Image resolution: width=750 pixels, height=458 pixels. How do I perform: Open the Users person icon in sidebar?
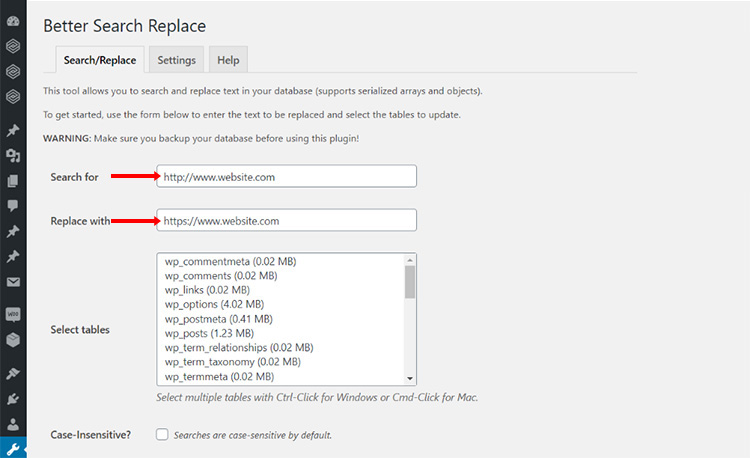point(13,423)
